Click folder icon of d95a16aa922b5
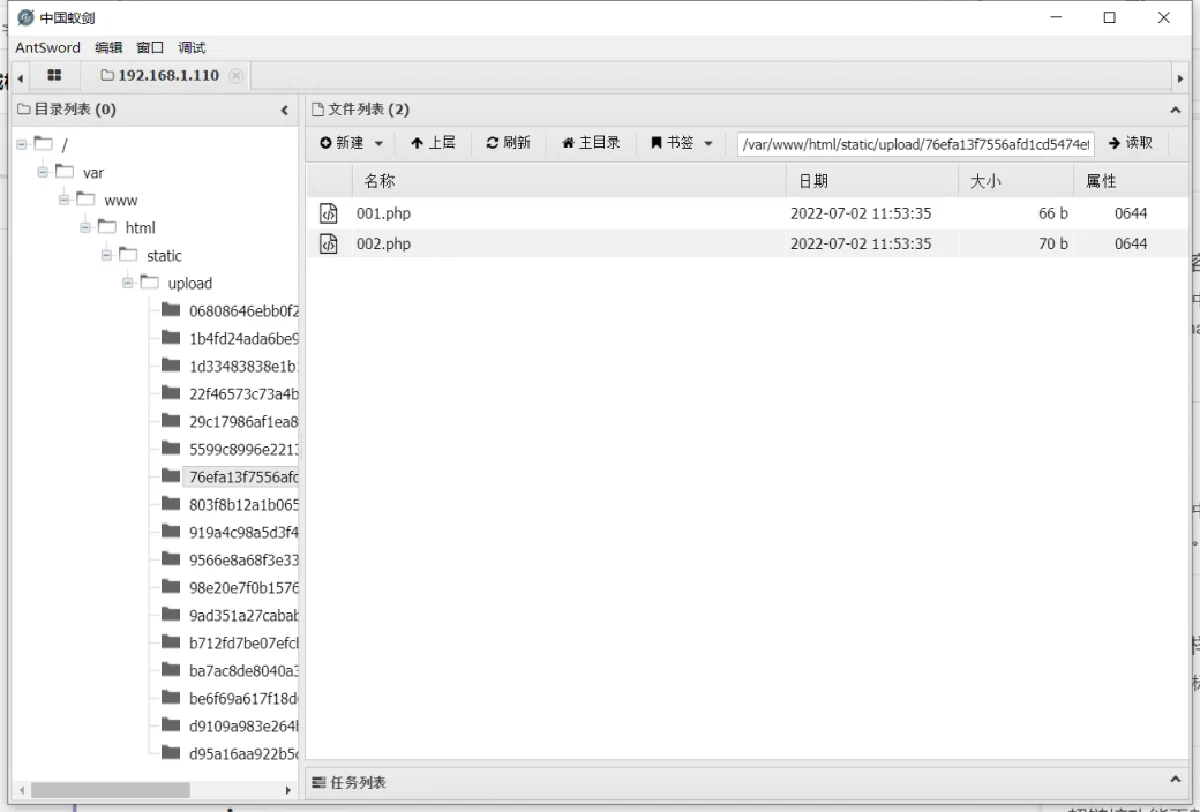 tap(171, 752)
